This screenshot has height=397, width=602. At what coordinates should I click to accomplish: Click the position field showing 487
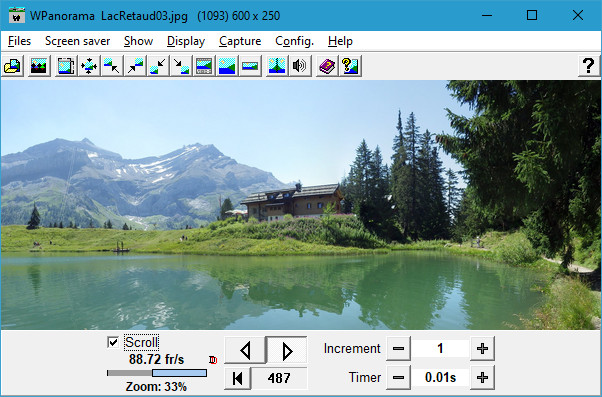coord(279,378)
